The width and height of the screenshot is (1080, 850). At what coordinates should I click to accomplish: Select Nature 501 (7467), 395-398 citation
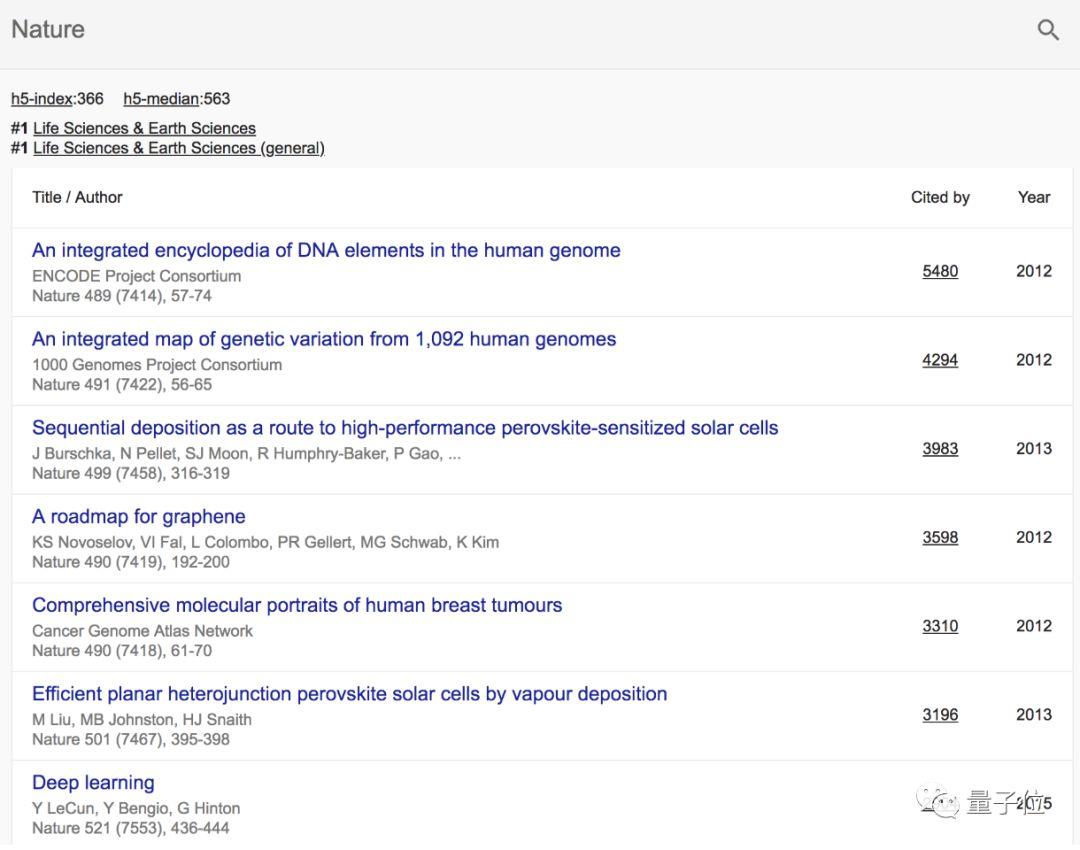(x=131, y=740)
